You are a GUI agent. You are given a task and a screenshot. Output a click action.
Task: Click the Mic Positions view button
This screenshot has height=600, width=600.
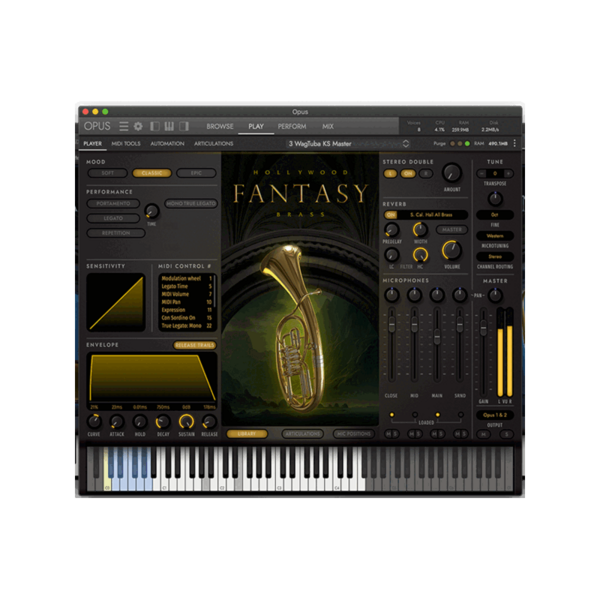click(354, 434)
